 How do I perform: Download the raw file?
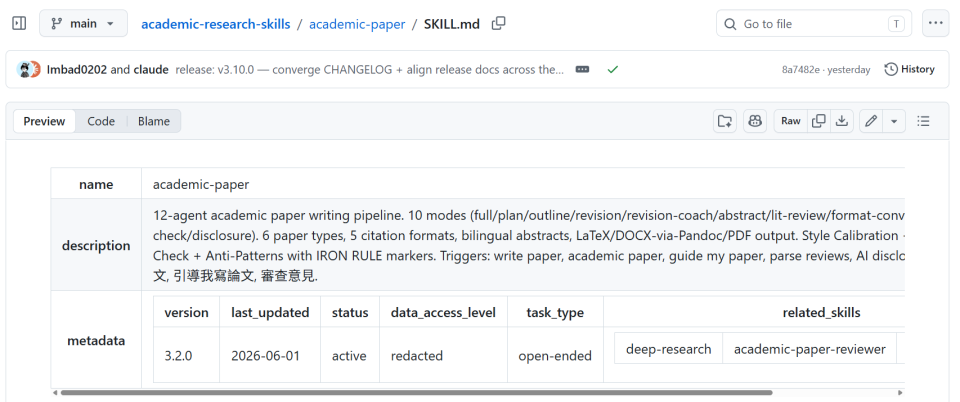(x=842, y=121)
